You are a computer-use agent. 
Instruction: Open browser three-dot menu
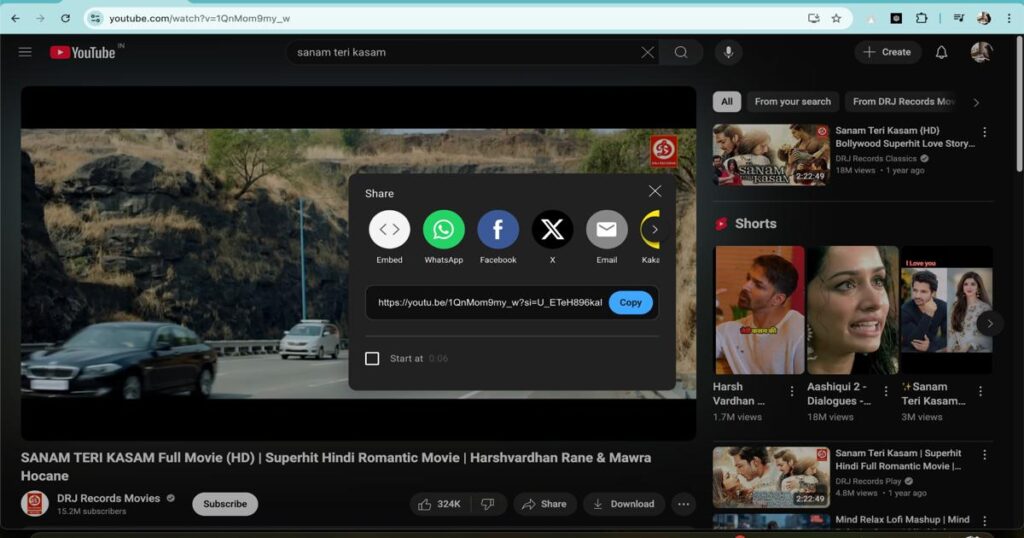pyautogui.click(x=1009, y=18)
